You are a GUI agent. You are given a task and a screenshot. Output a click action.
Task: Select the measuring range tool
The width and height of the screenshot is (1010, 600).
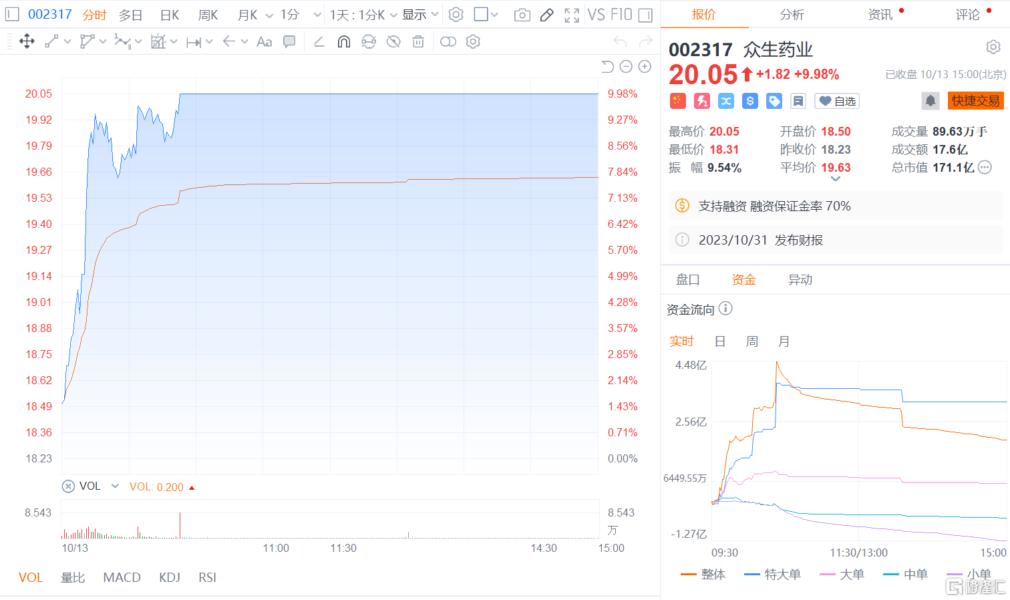click(193, 42)
